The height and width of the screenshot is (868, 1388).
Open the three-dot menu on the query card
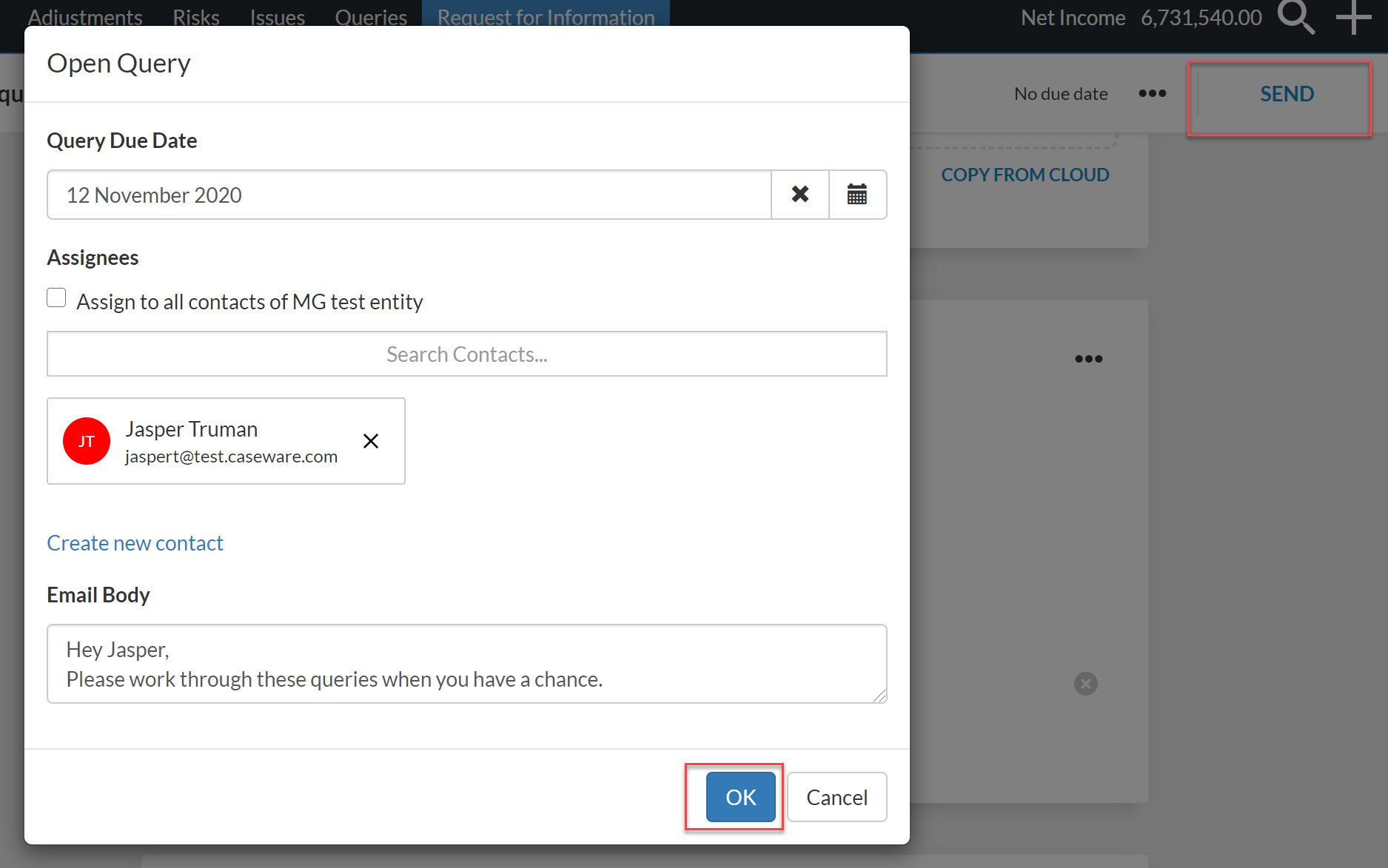tap(1089, 359)
